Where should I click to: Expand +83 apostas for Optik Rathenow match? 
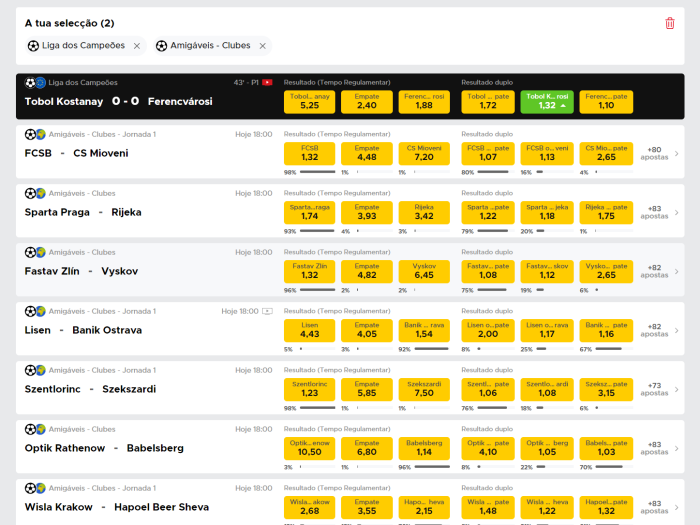(x=659, y=448)
